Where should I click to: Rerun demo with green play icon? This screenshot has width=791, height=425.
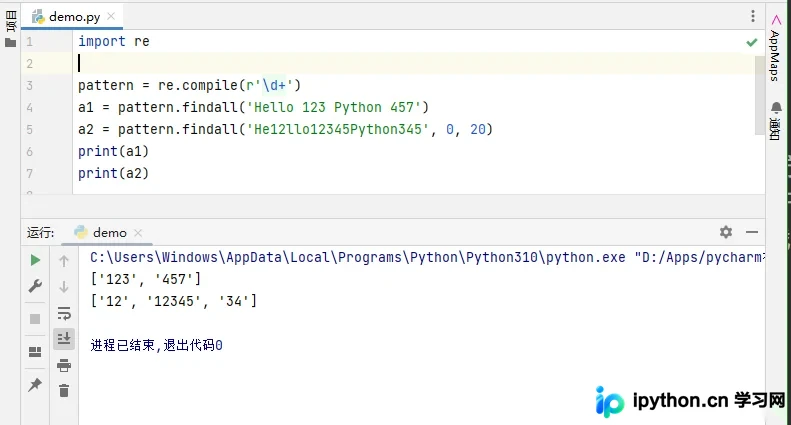35,260
